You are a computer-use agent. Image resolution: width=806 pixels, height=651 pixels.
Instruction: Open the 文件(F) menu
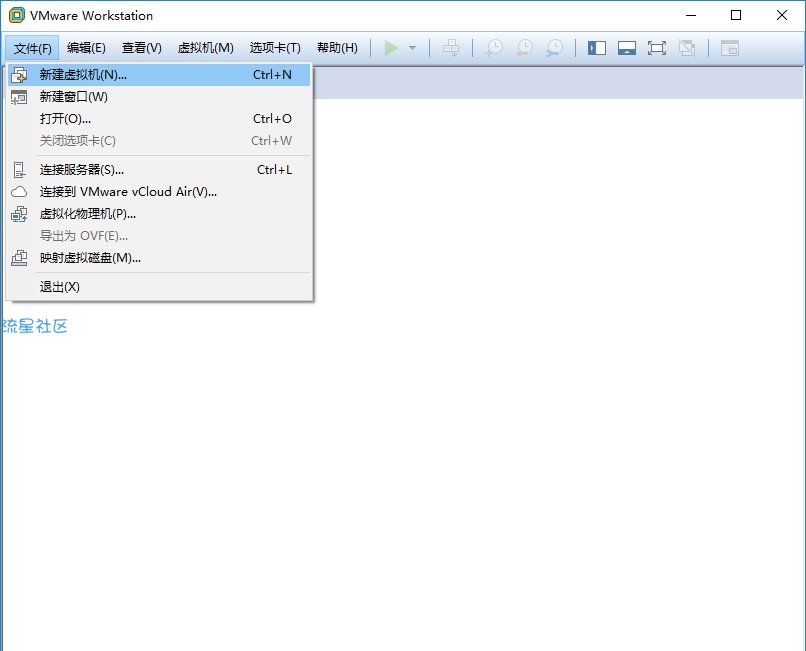(32, 48)
